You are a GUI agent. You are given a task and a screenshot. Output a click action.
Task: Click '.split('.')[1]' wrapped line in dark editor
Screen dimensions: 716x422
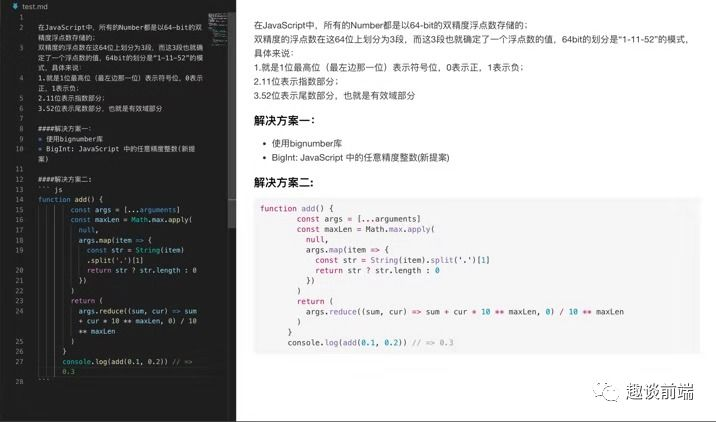point(115,260)
